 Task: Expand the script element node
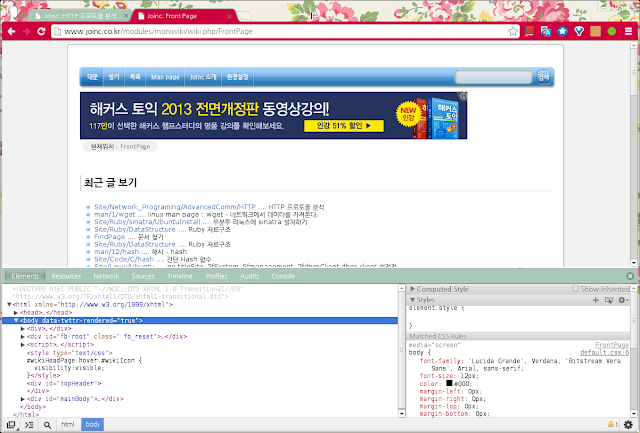pyautogui.click(x=23, y=345)
